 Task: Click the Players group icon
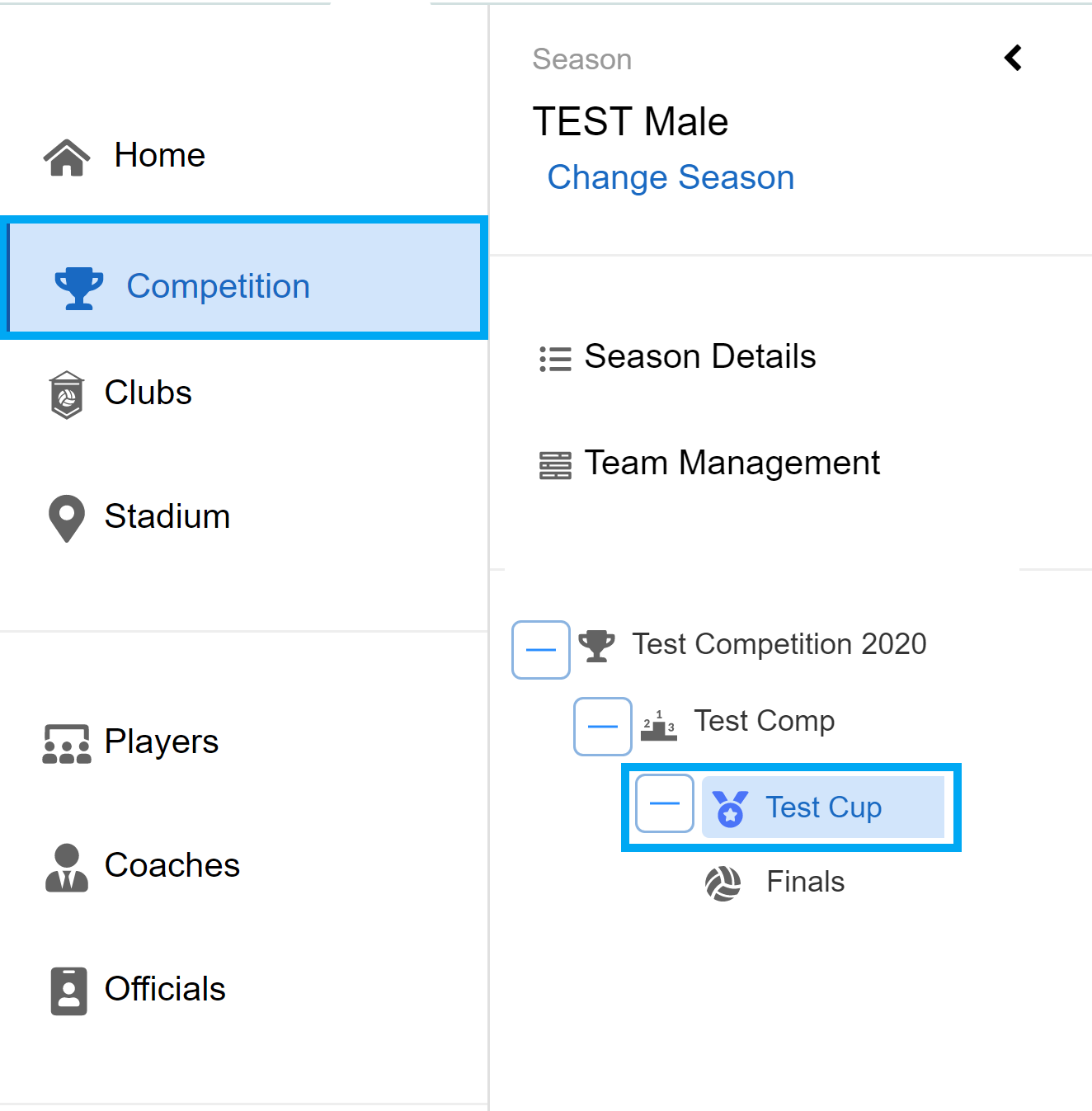[67, 743]
